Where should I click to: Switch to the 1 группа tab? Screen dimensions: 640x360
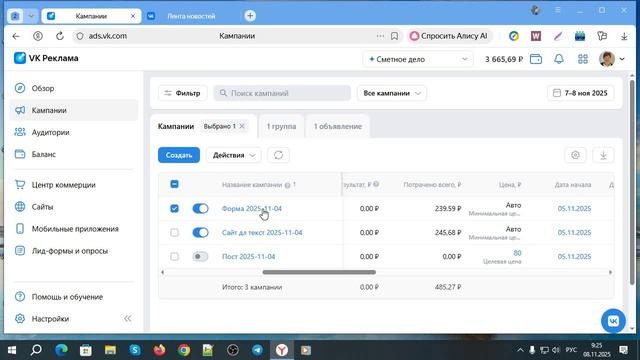point(281,127)
